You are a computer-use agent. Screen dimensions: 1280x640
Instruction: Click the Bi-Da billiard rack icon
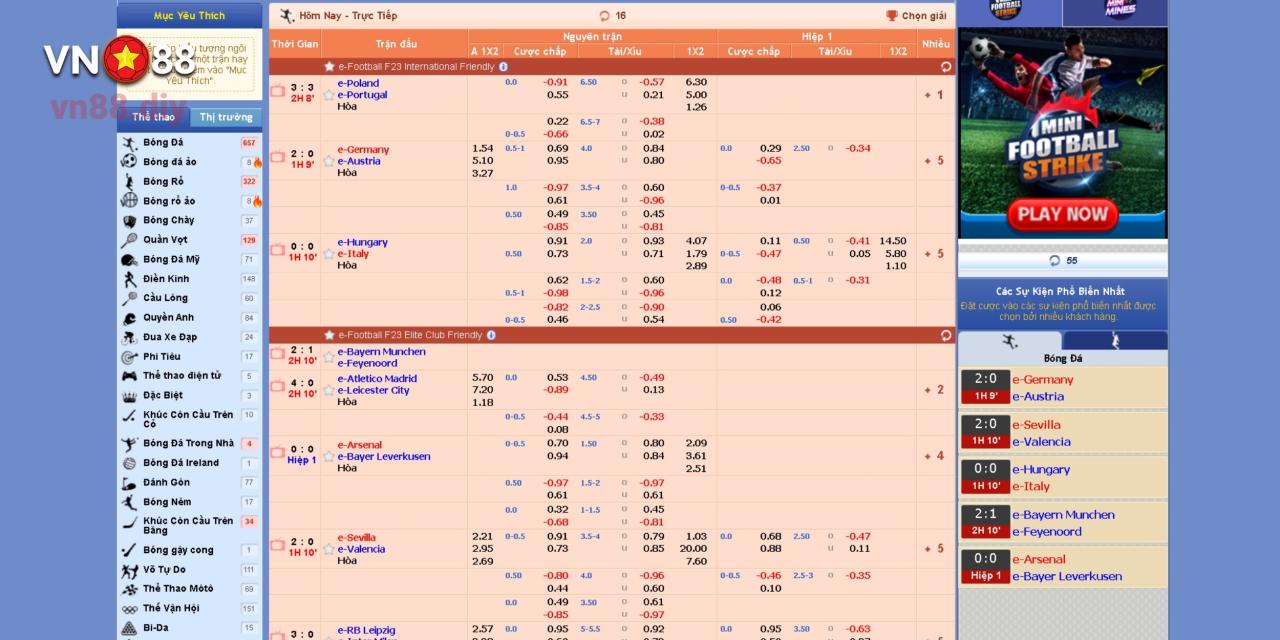click(129, 628)
